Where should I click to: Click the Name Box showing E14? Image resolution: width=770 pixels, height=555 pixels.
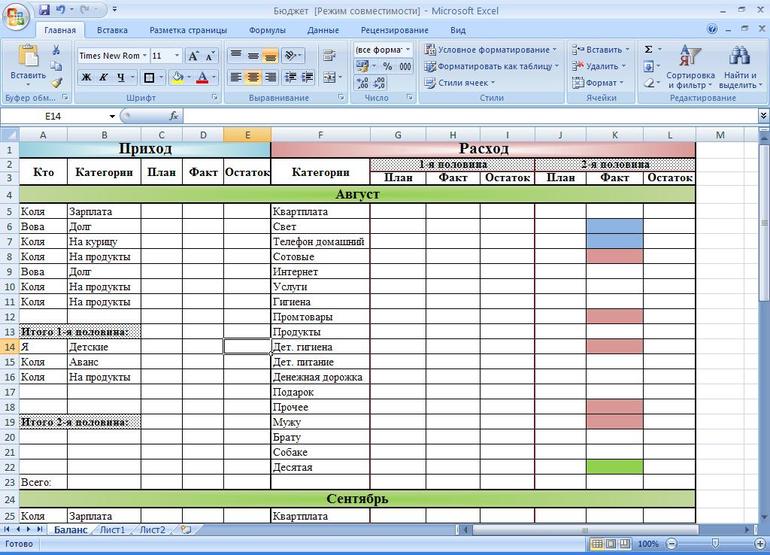pyautogui.click(x=55, y=117)
